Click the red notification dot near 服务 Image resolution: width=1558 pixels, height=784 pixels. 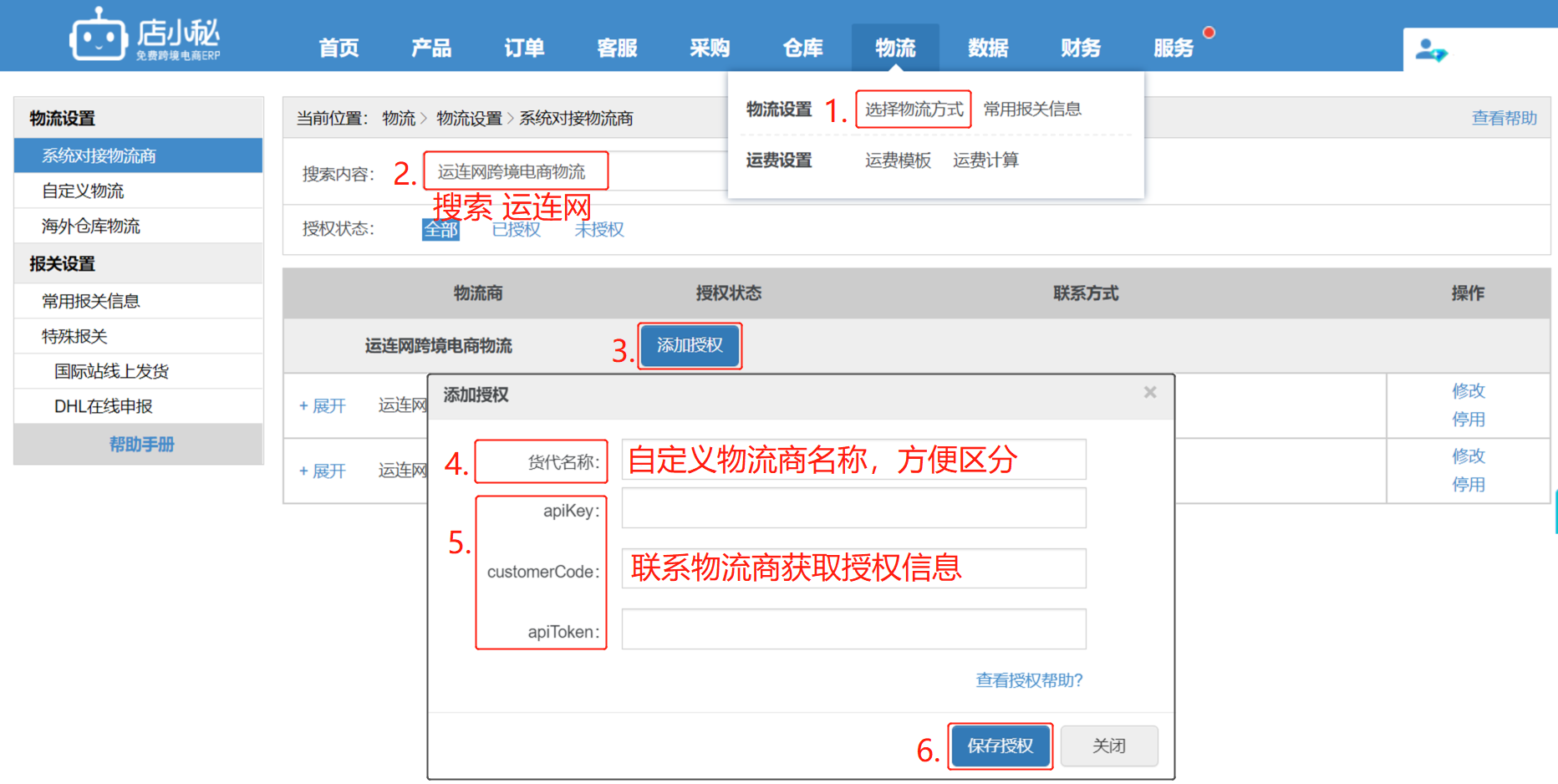coord(1209,33)
